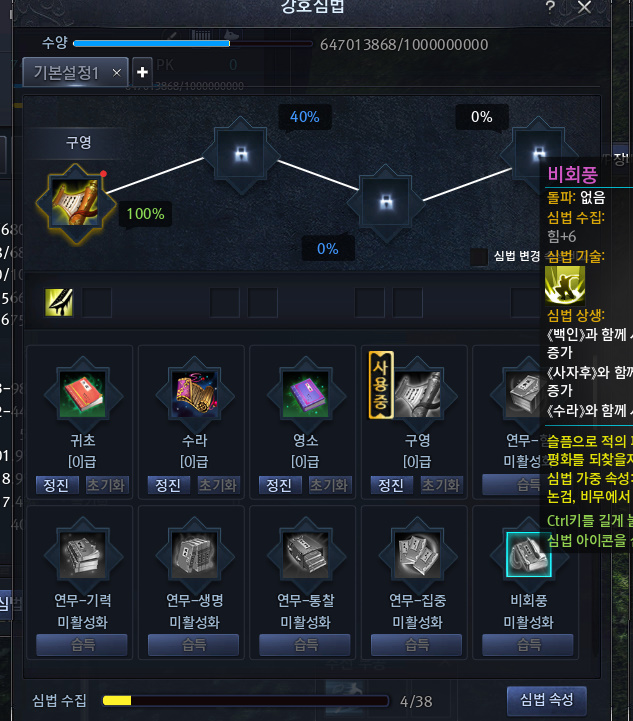Select the highlighted 비회풍 book icon
Screen dimensions: 633x721
point(529,554)
